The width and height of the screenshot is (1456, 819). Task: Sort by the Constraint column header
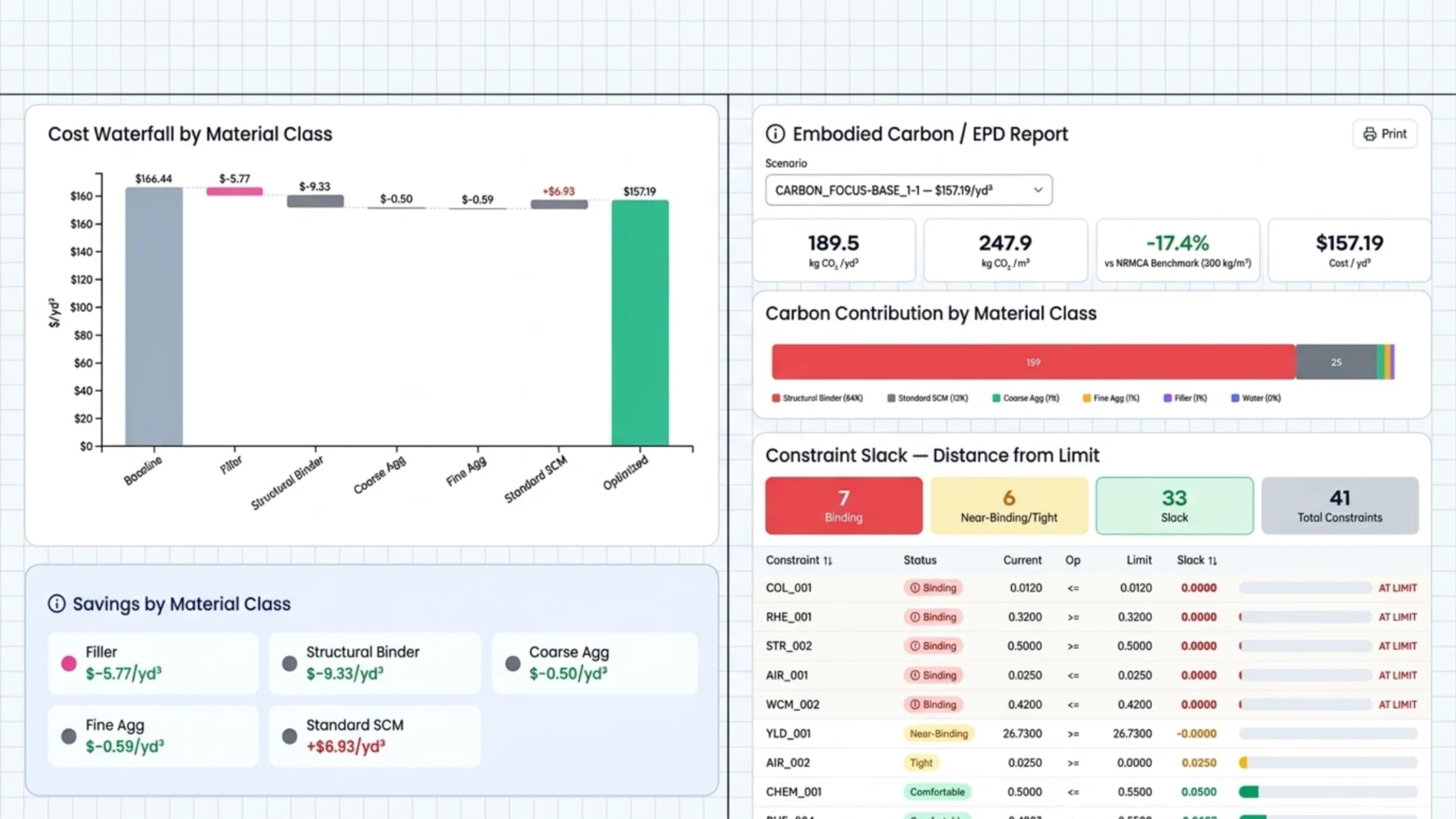[798, 560]
